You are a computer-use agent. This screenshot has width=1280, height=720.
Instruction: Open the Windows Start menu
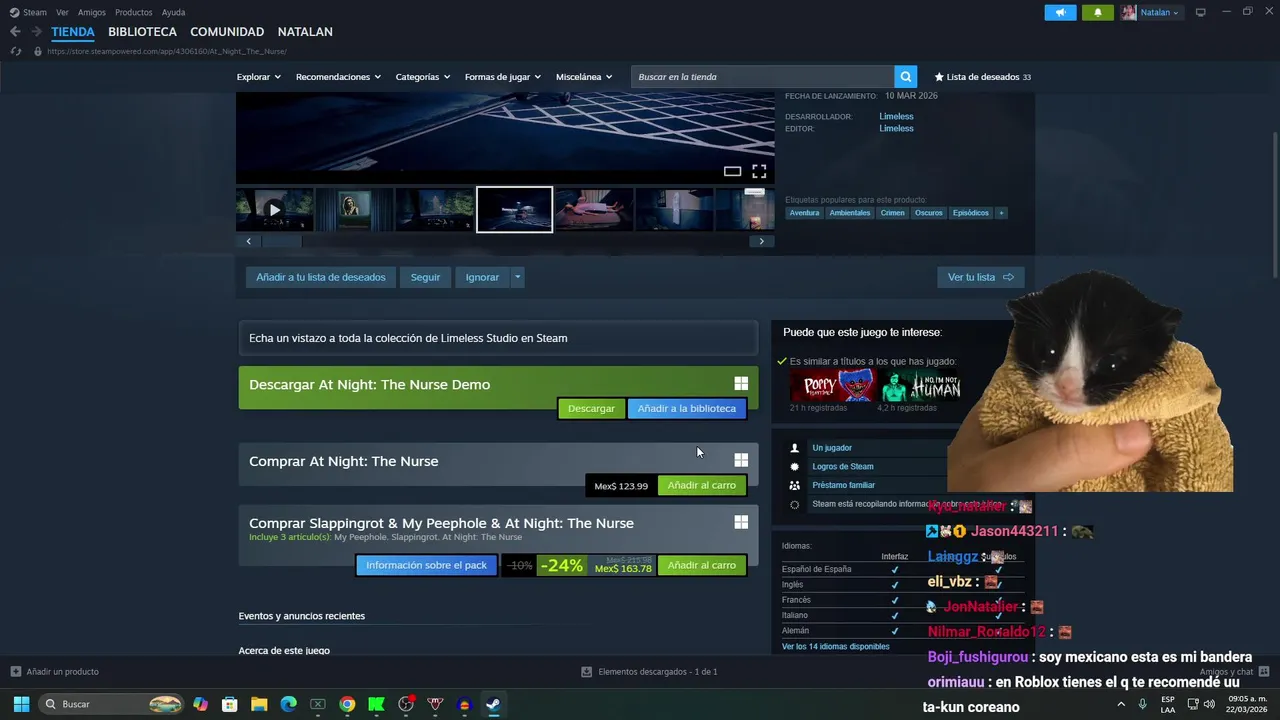tap(21, 704)
